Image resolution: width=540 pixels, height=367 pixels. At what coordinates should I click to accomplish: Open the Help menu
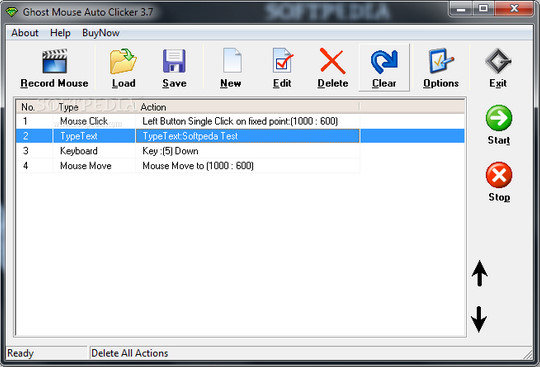(60, 33)
